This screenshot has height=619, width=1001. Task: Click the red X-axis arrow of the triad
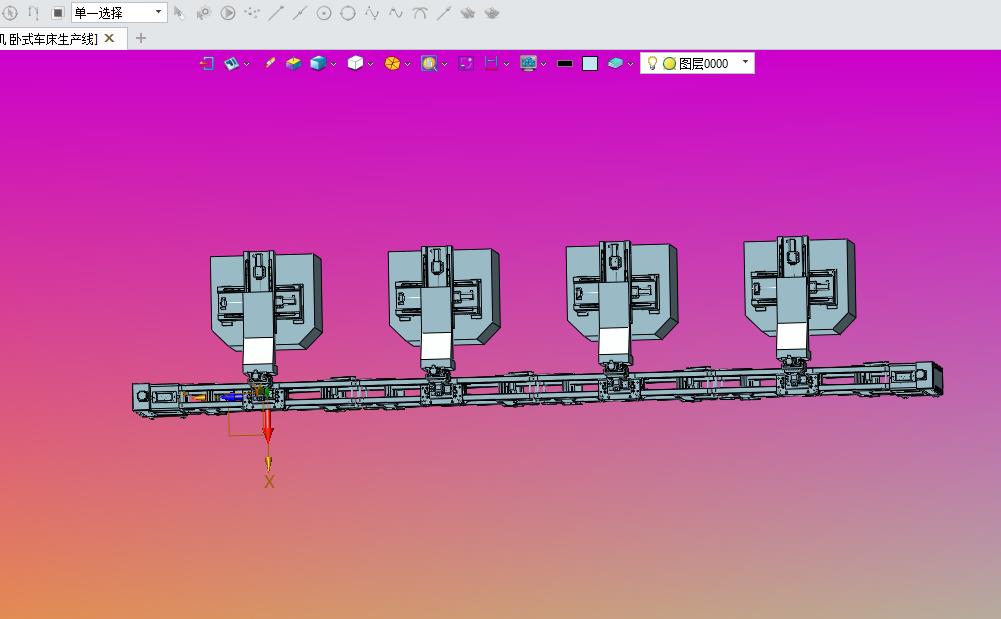(x=268, y=426)
